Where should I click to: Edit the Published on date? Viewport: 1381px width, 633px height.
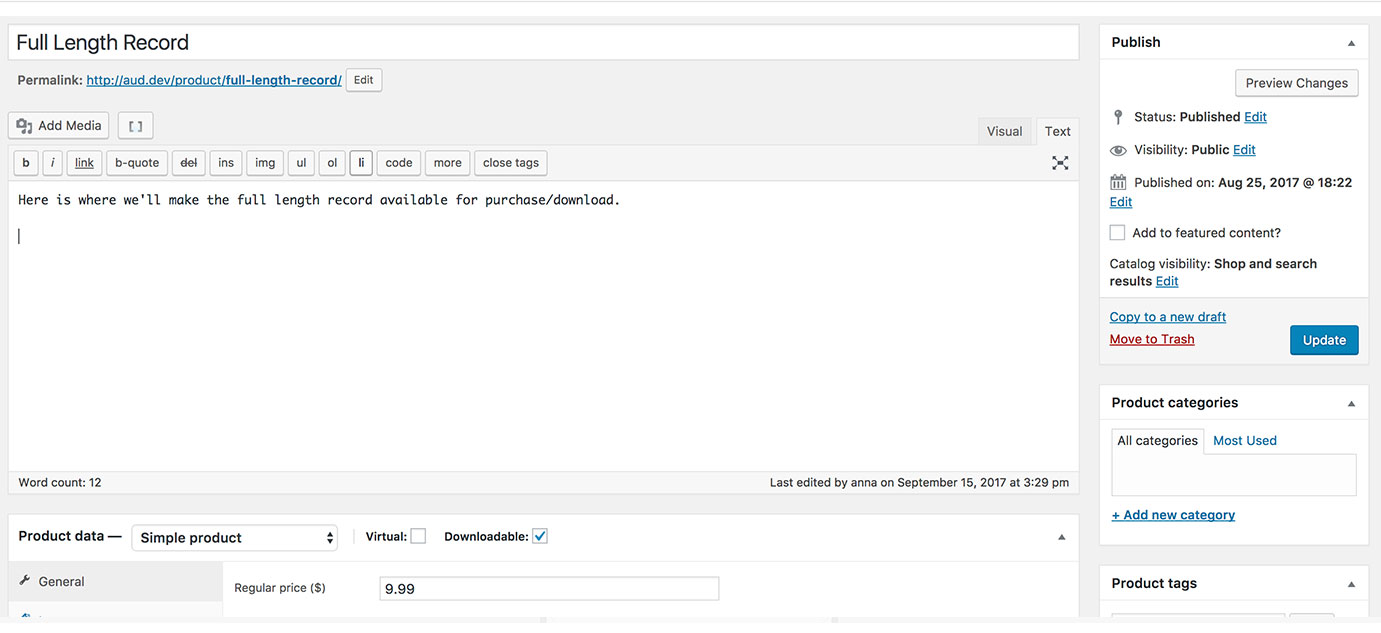point(1121,202)
